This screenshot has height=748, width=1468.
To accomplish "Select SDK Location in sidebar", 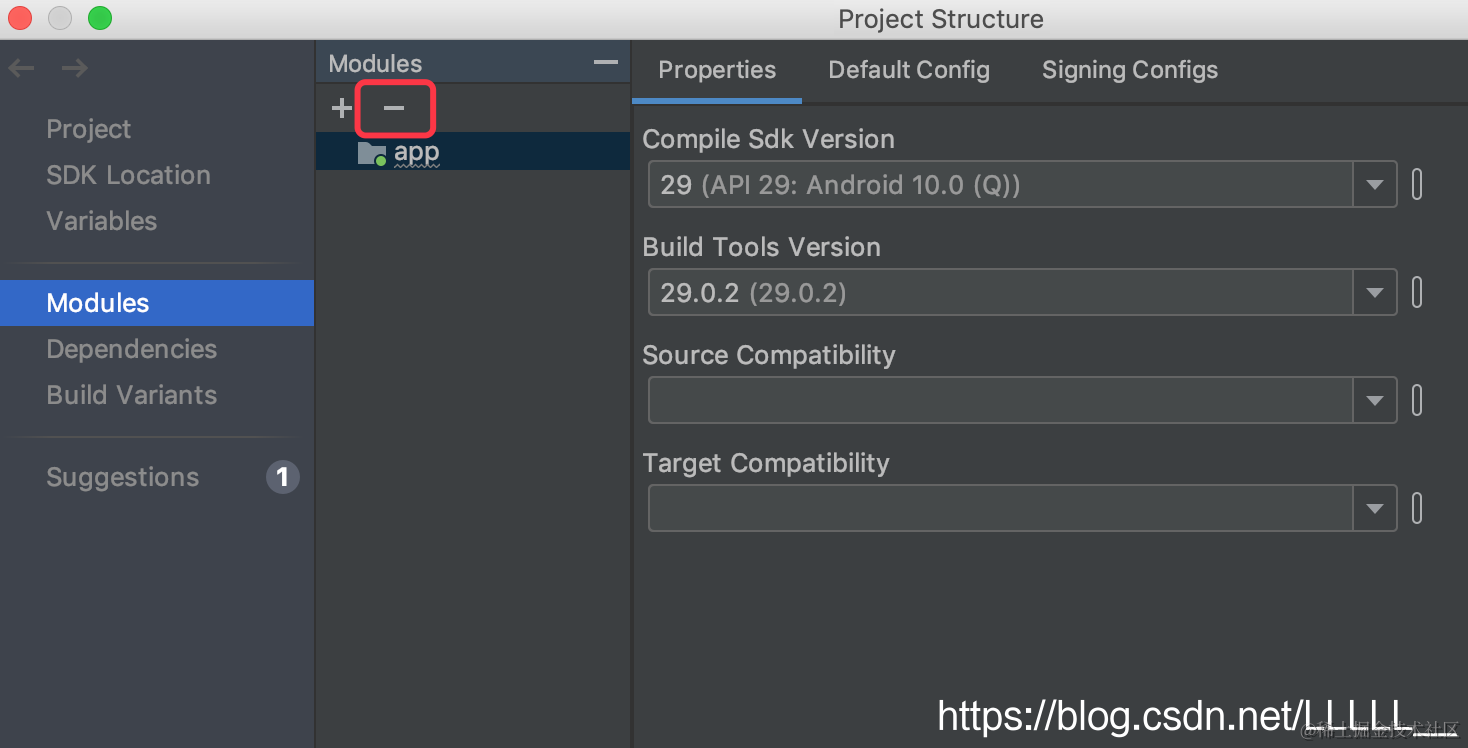I will point(129,175).
